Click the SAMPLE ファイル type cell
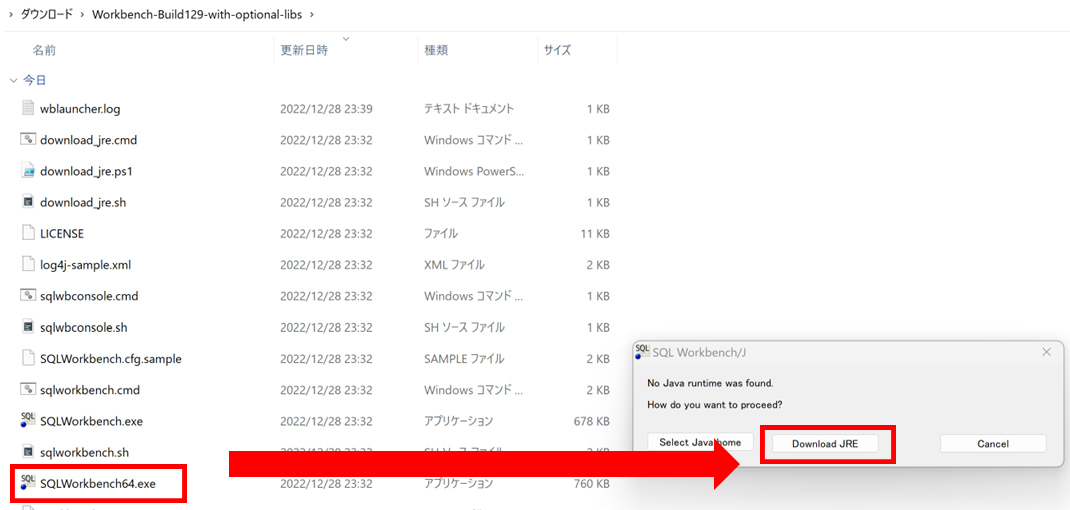 pos(464,358)
